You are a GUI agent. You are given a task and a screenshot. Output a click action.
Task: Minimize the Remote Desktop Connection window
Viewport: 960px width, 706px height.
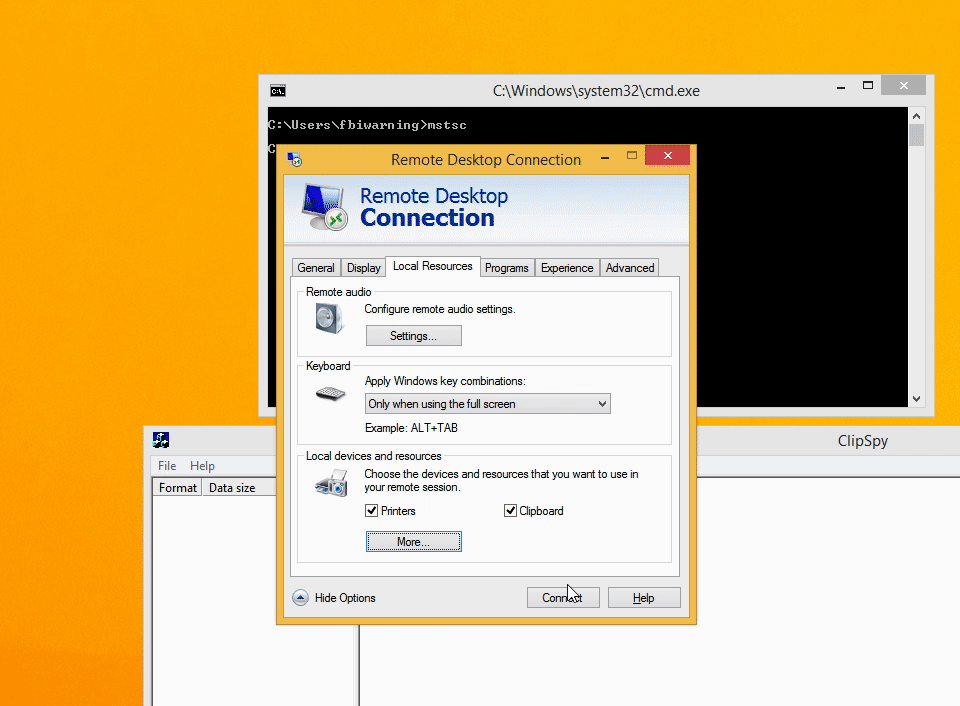605,158
